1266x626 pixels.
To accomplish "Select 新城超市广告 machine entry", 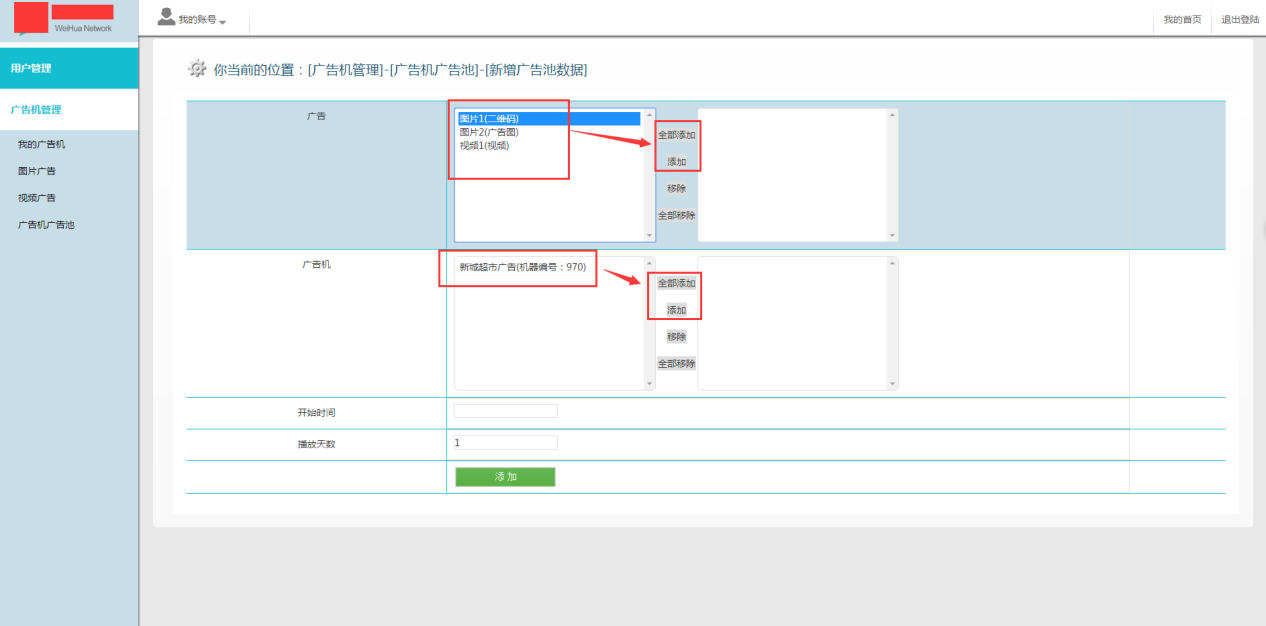I will 522,267.
